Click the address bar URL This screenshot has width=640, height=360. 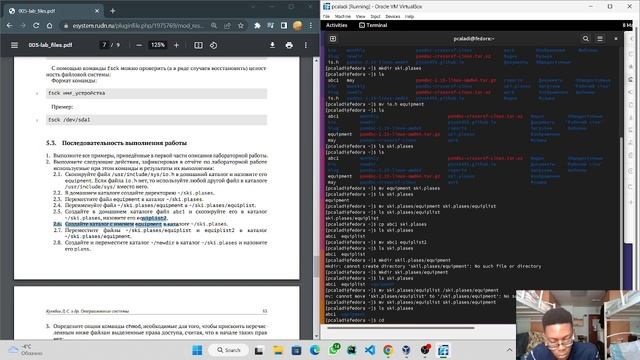coord(138,25)
